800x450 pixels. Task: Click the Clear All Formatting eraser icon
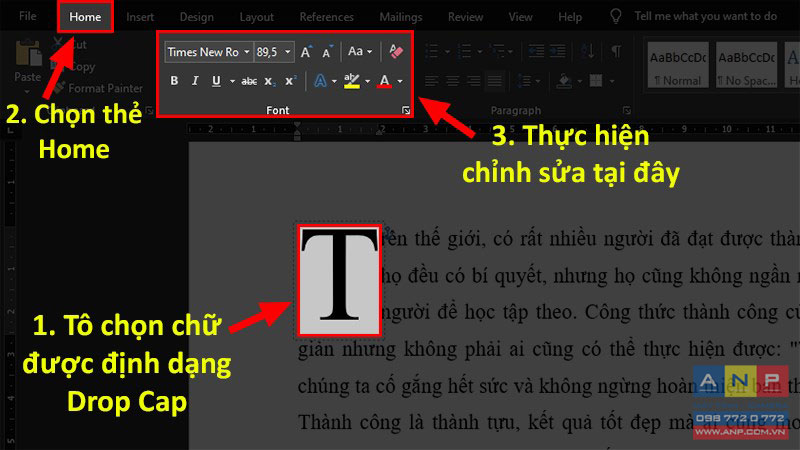click(x=396, y=51)
